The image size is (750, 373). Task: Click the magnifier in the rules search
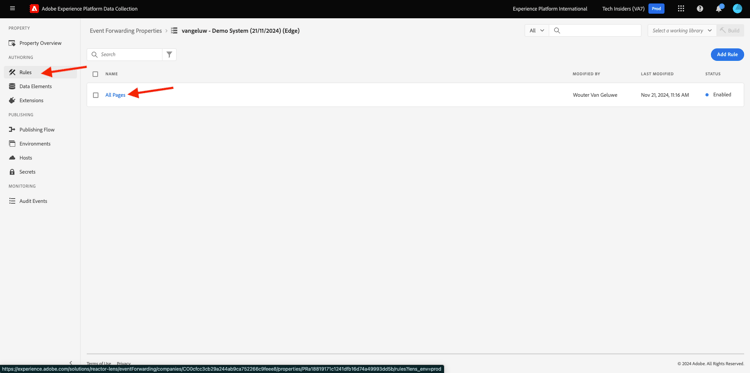pos(95,55)
